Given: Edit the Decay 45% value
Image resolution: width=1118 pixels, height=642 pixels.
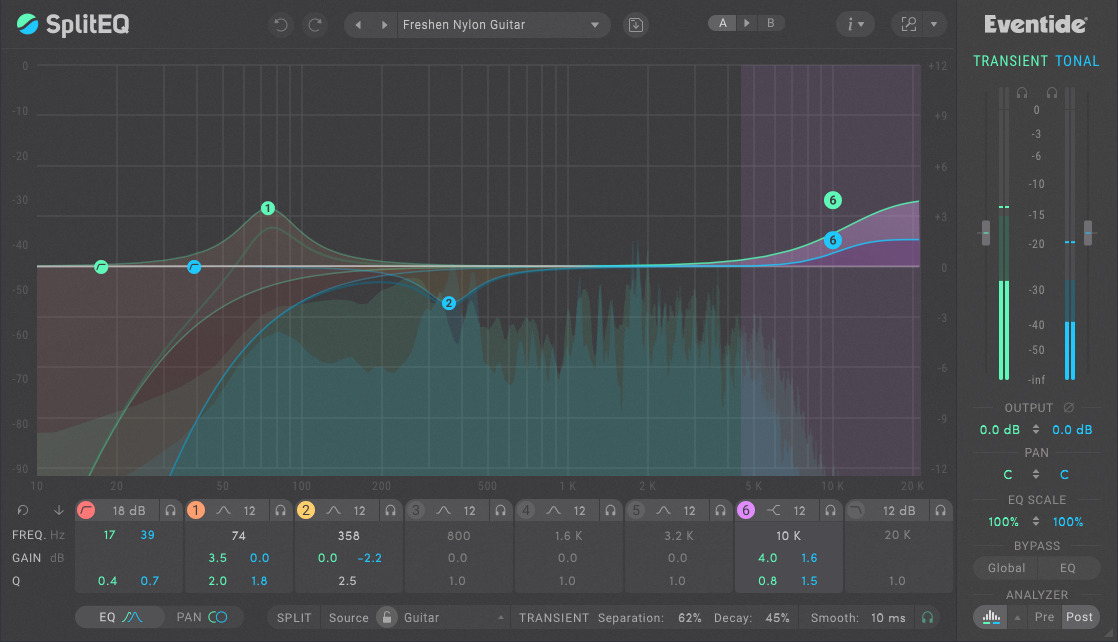Looking at the screenshot, I should click(x=777, y=618).
